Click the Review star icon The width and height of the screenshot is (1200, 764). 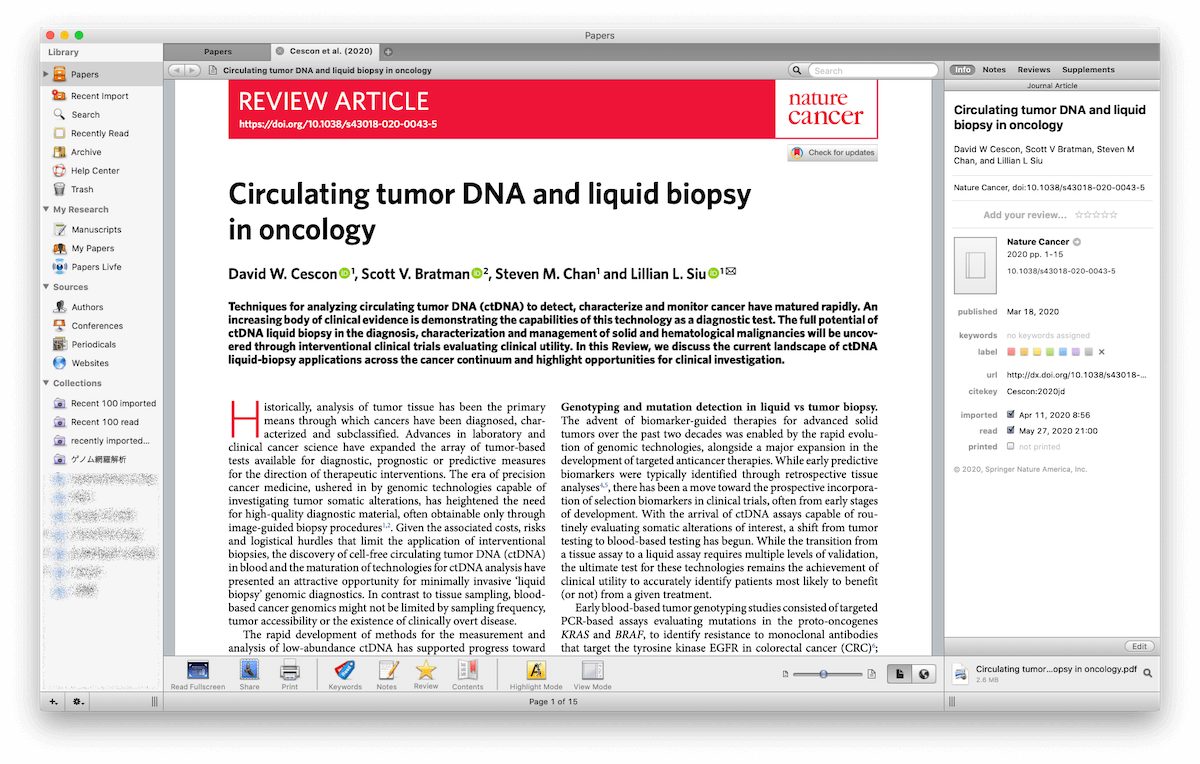(x=426, y=671)
